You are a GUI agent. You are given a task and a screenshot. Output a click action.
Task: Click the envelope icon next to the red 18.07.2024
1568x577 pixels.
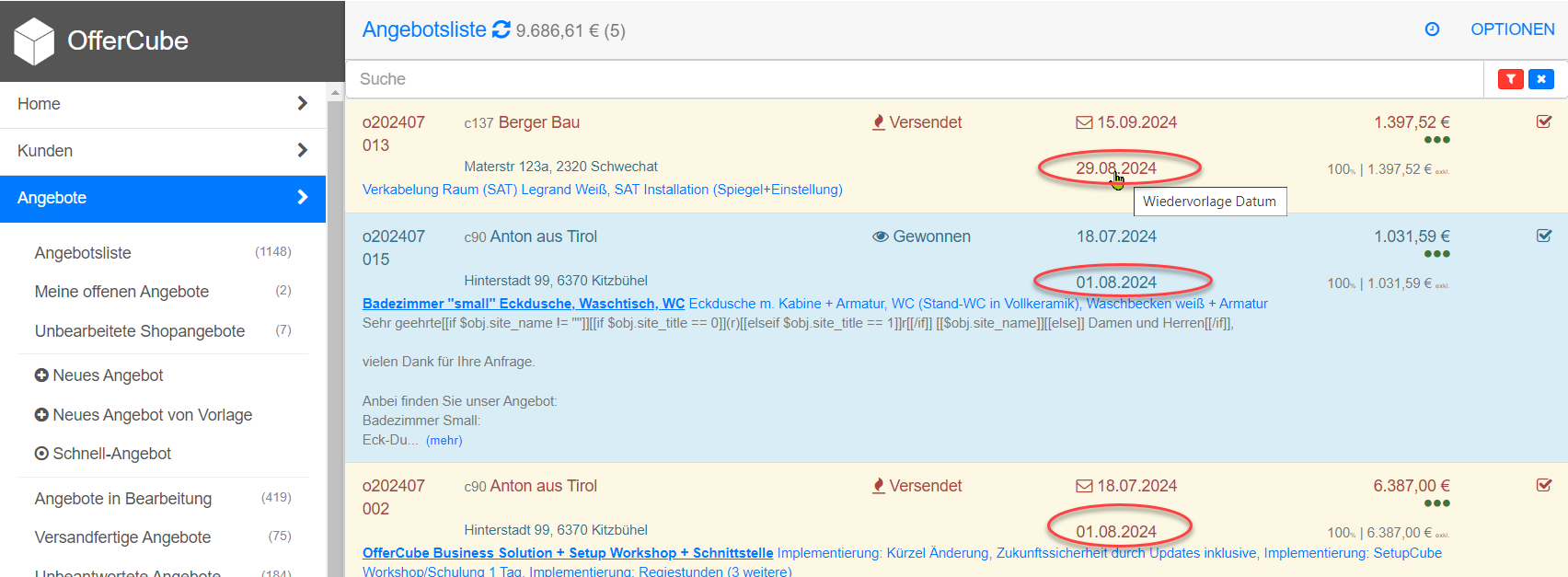[1085, 486]
